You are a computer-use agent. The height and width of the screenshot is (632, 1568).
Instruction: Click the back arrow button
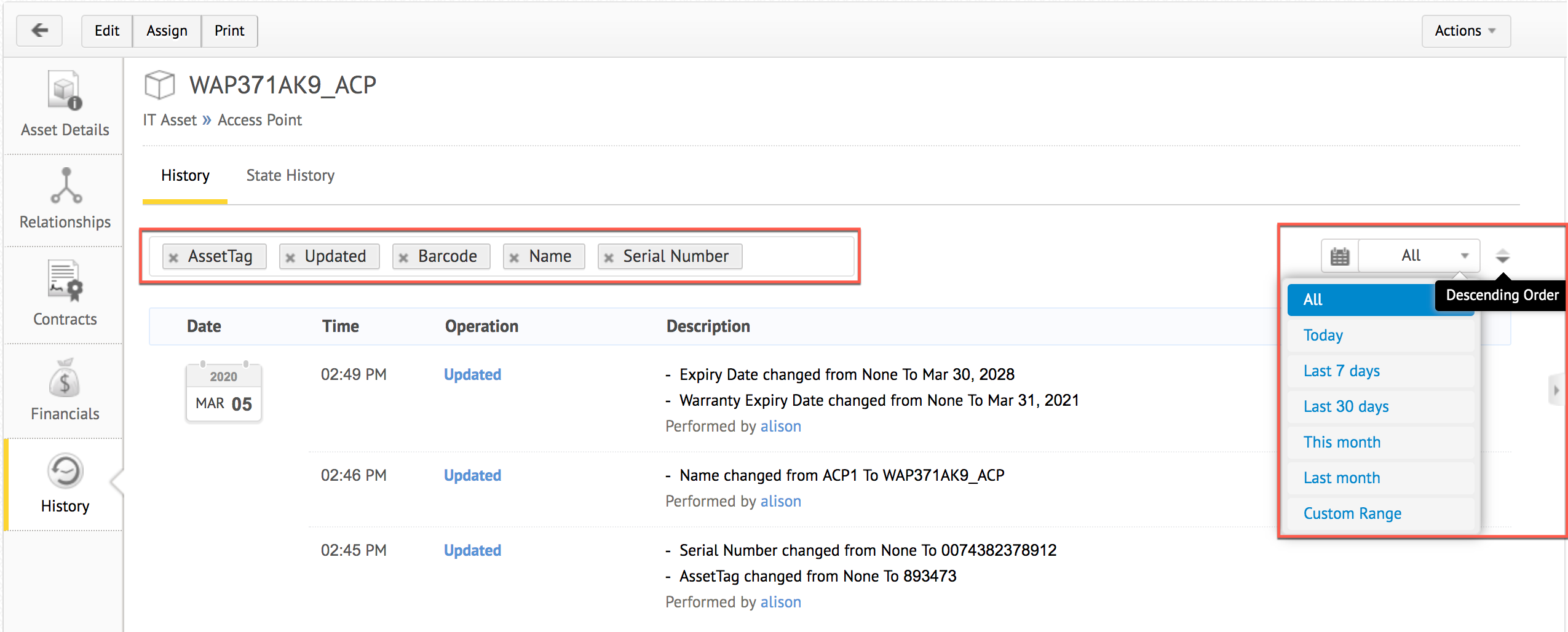39,31
